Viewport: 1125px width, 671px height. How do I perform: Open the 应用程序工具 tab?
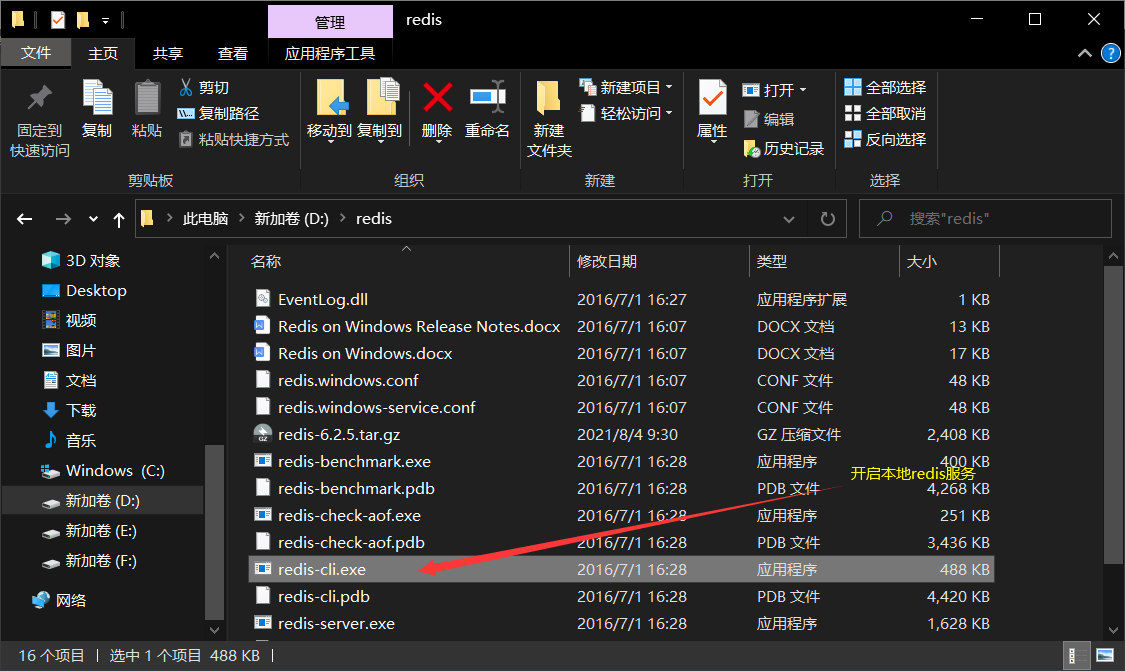pos(329,54)
